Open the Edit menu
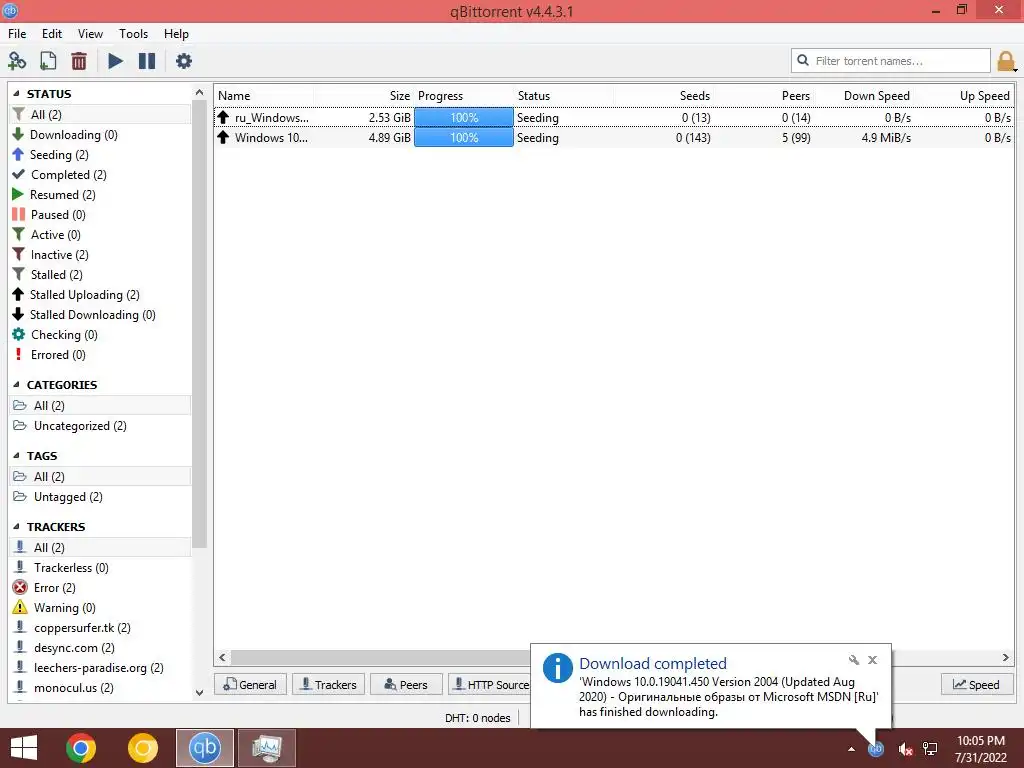The image size is (1024, 768). coord(52,34)
